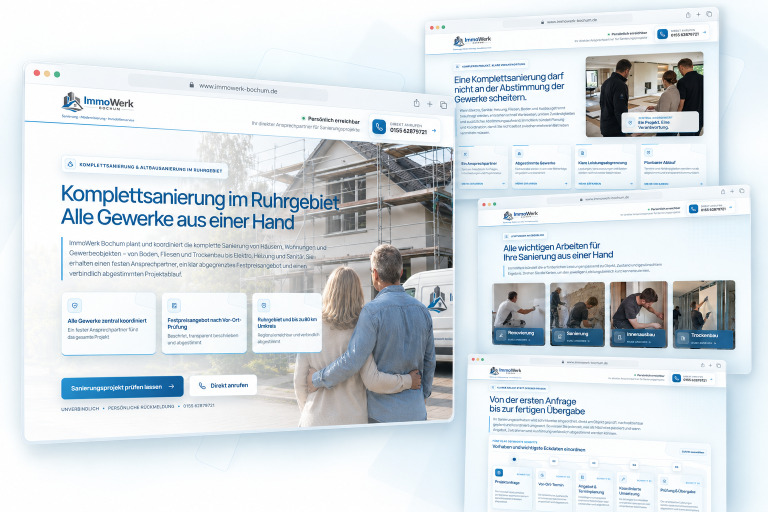Click tab overview icon in top-right Komplettsanierung window

[x=709, y=14]
